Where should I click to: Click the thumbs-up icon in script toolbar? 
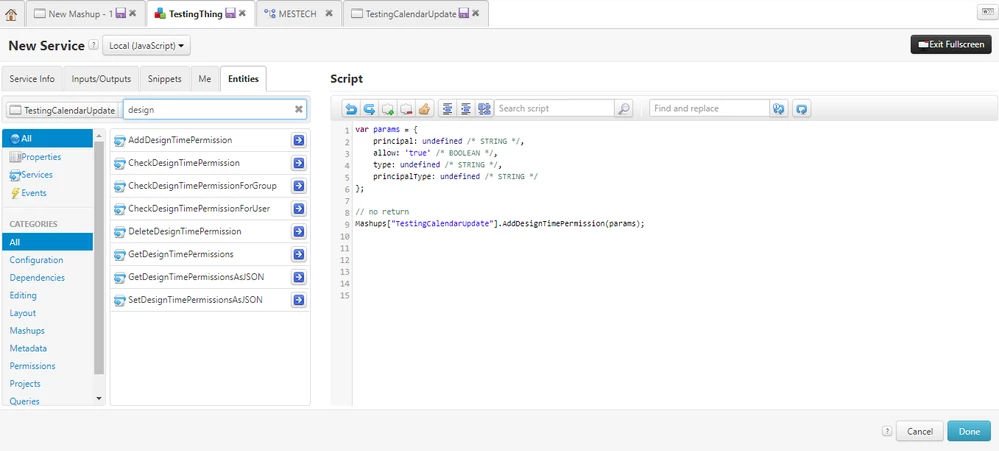424,109
